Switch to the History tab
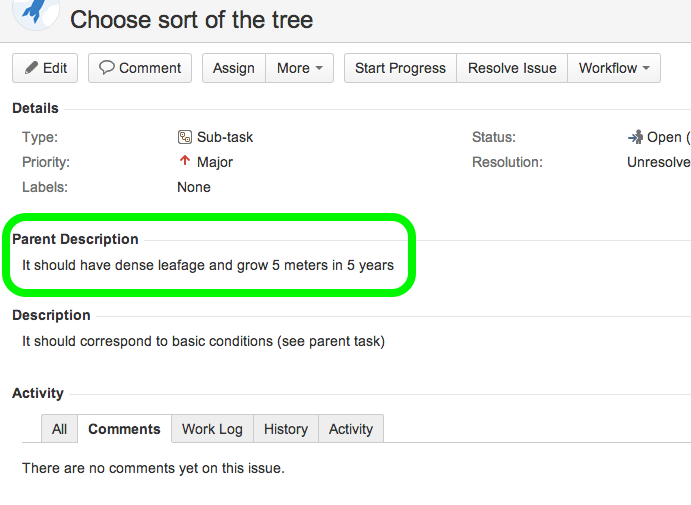Image resolution: width=691 pixels, height=505 pixels. pos(286,429)
